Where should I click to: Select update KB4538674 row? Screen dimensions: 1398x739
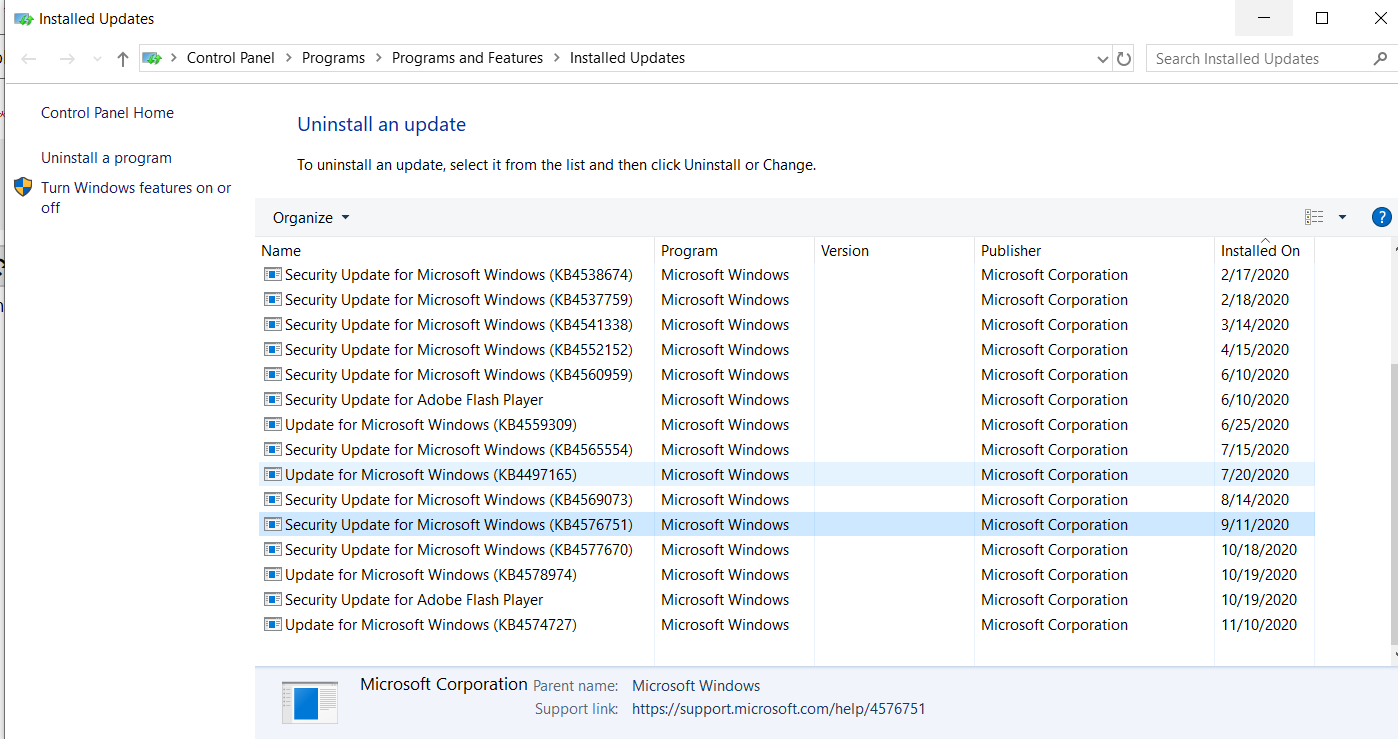[x=786, y=275]
